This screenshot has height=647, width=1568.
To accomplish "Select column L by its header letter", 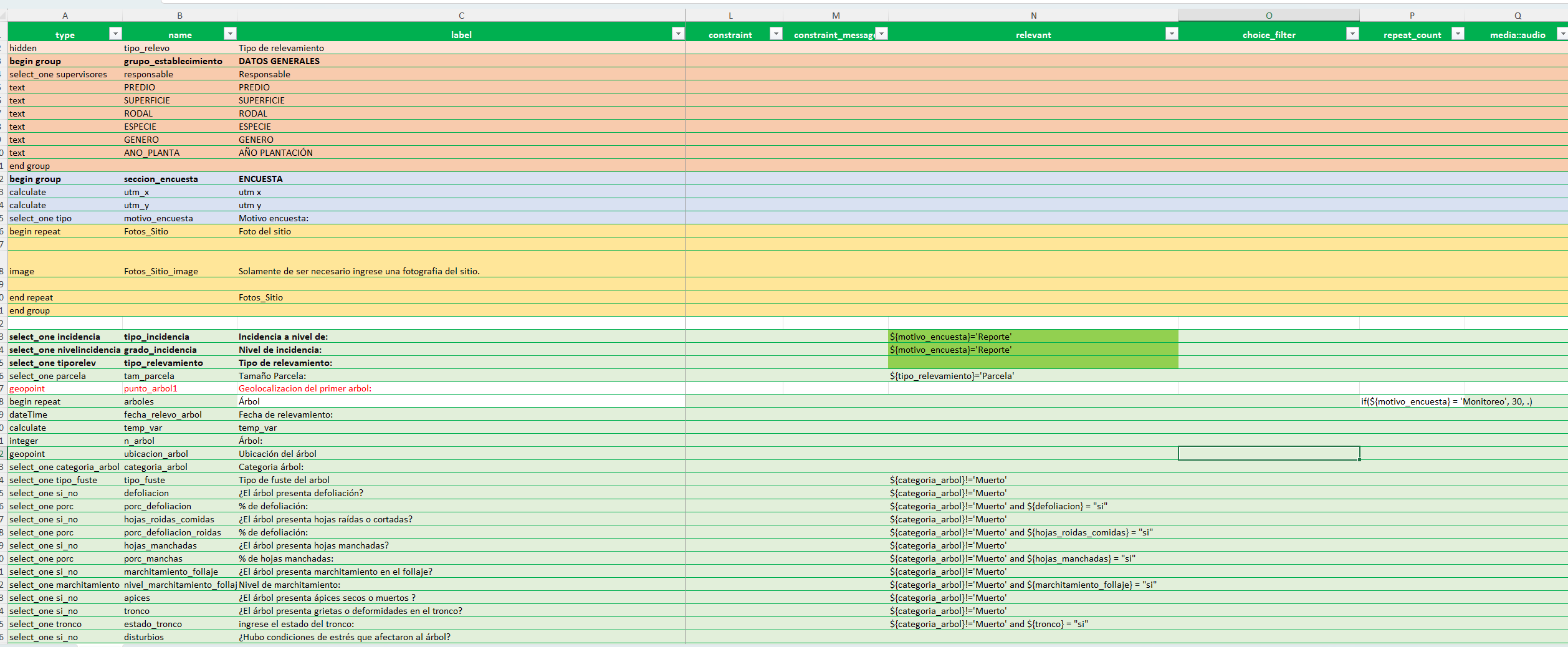I will 730,16.
